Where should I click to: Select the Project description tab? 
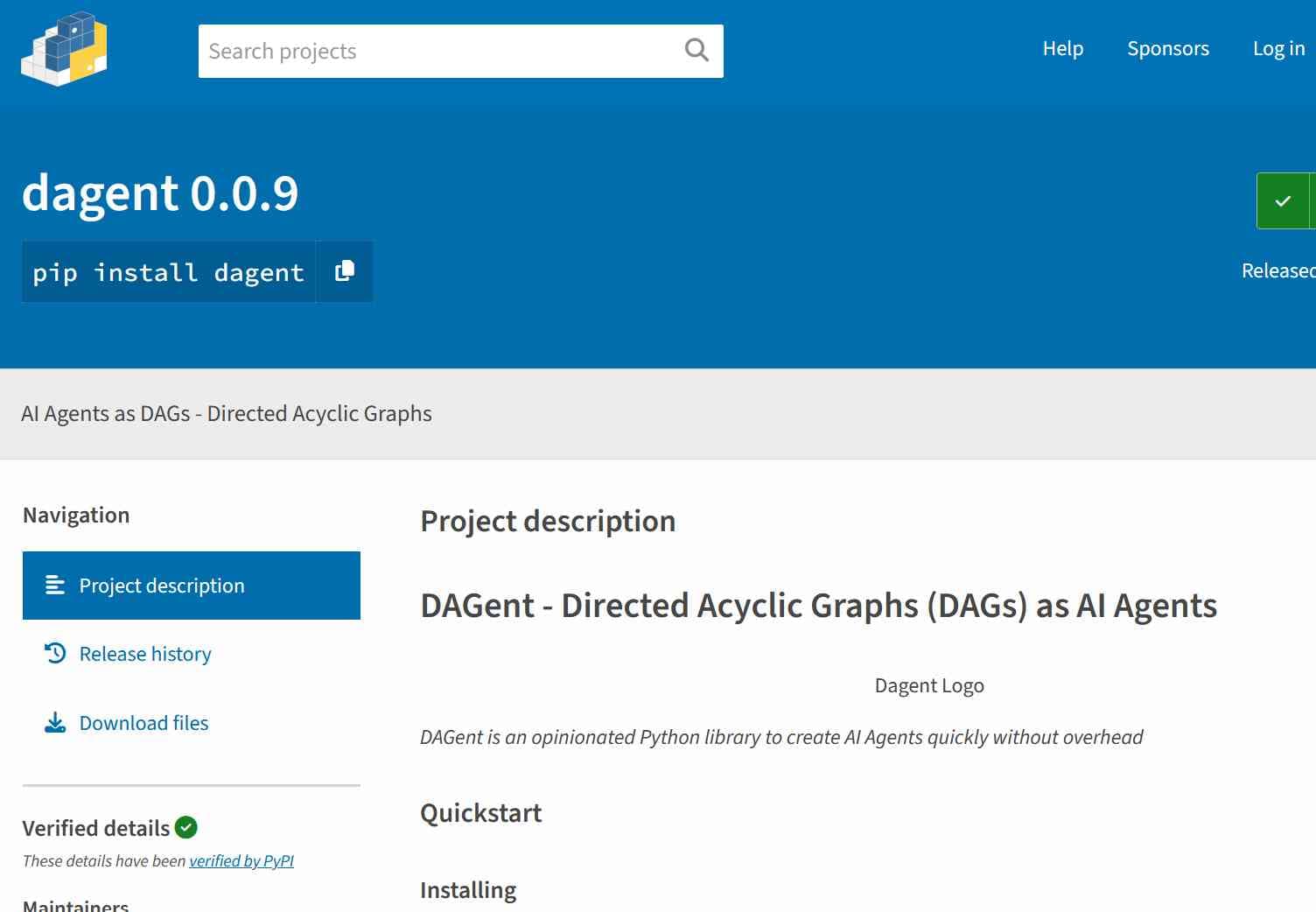[192, 586]
